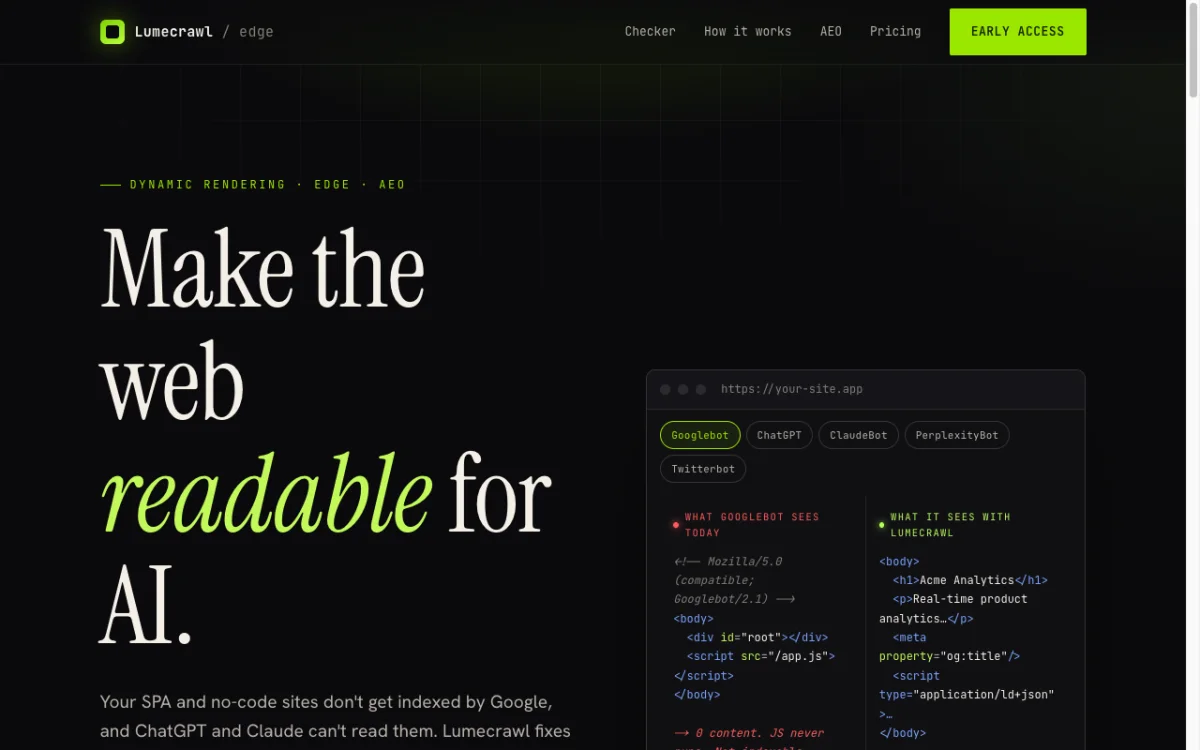Click the page vertical scrollbar thumb
The width and height of the screenshot is (1200, 750).
pyautogui.click(x=1193, y=50)
